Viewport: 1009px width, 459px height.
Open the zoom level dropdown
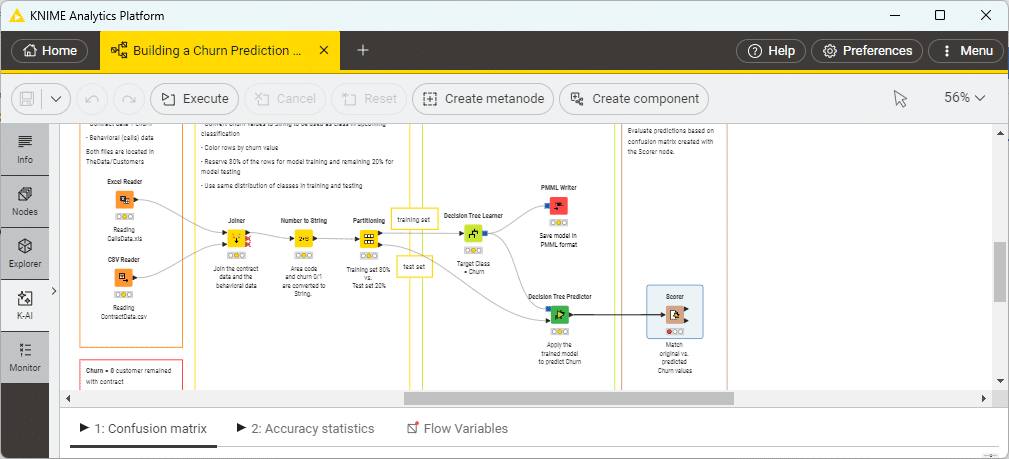965,98
